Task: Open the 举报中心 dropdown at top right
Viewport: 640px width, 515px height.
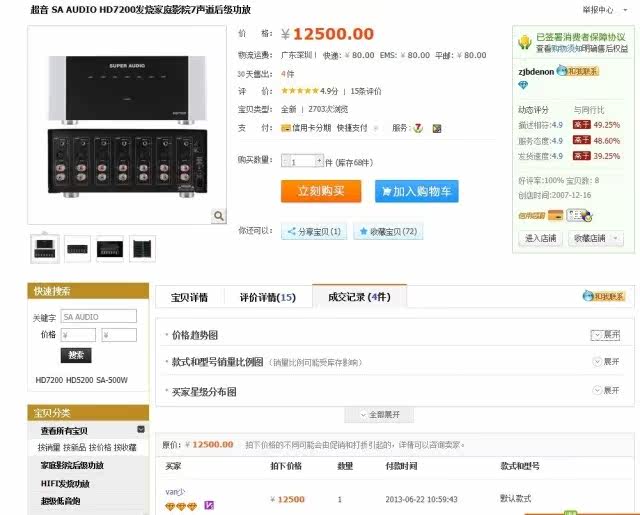Action: coord(601,9)
